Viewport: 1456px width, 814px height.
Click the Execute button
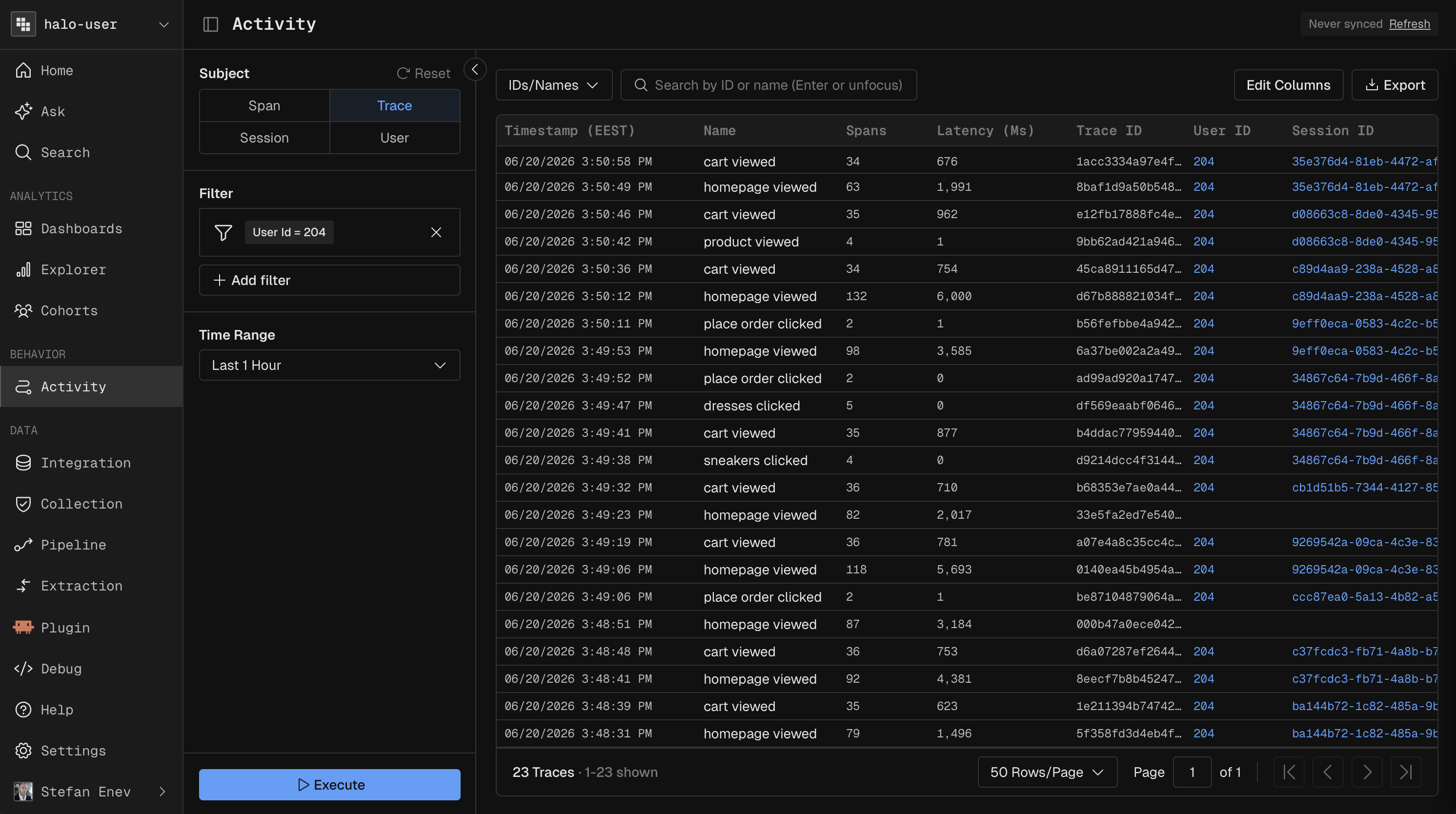(329, 785)
